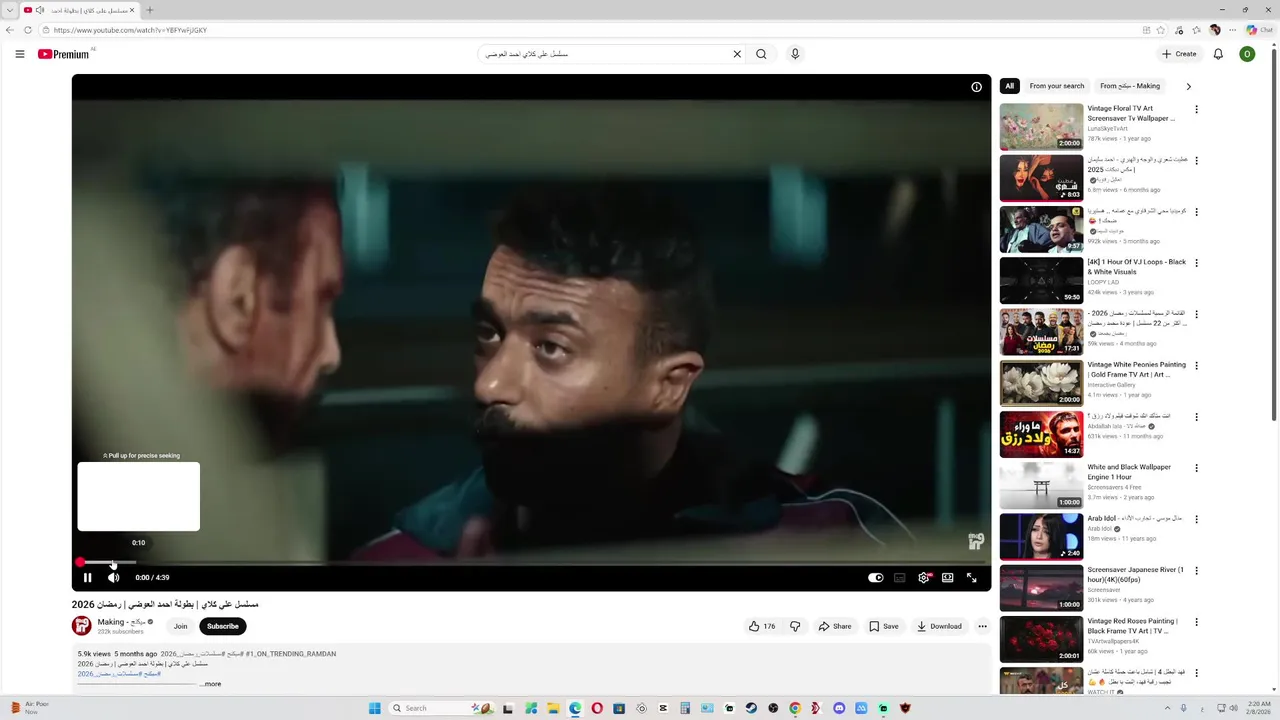Select 'From ميكنج - Making' chip
This screenshot has width=1280, height=720.
(x=1130, y=86)
